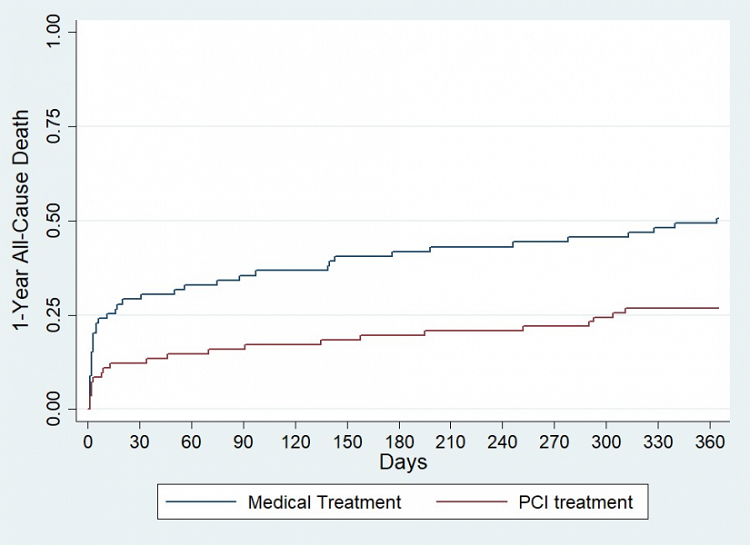The width and height of the screenshot is (750, 545).
Task: Click the 180 day x-axis tick label
Action: 399,441
